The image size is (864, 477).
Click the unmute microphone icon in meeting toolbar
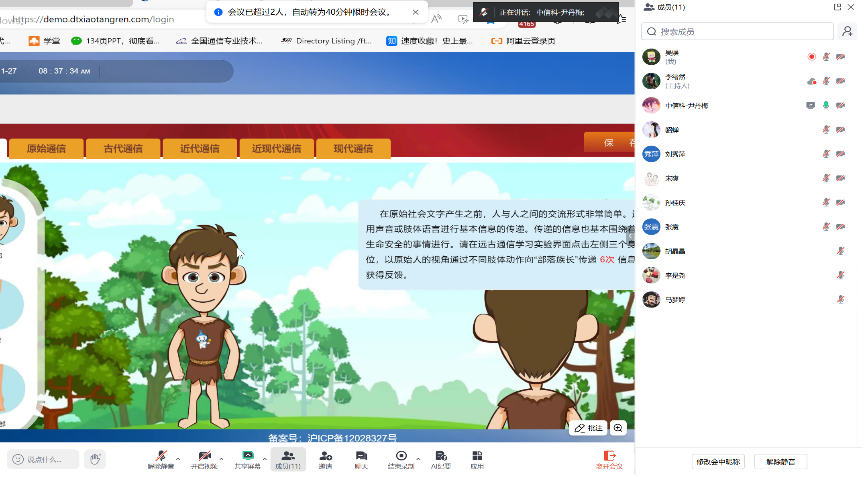[x=161, y=456]
